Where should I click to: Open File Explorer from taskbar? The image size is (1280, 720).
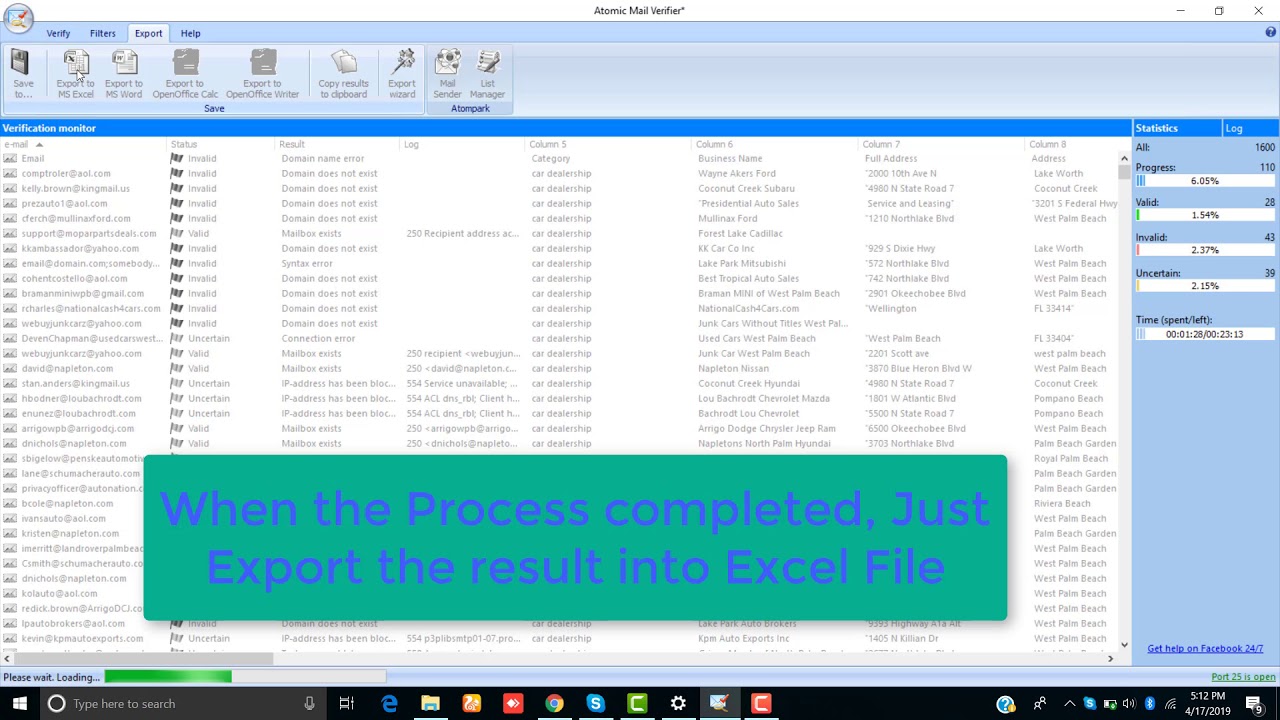[430, 703]
